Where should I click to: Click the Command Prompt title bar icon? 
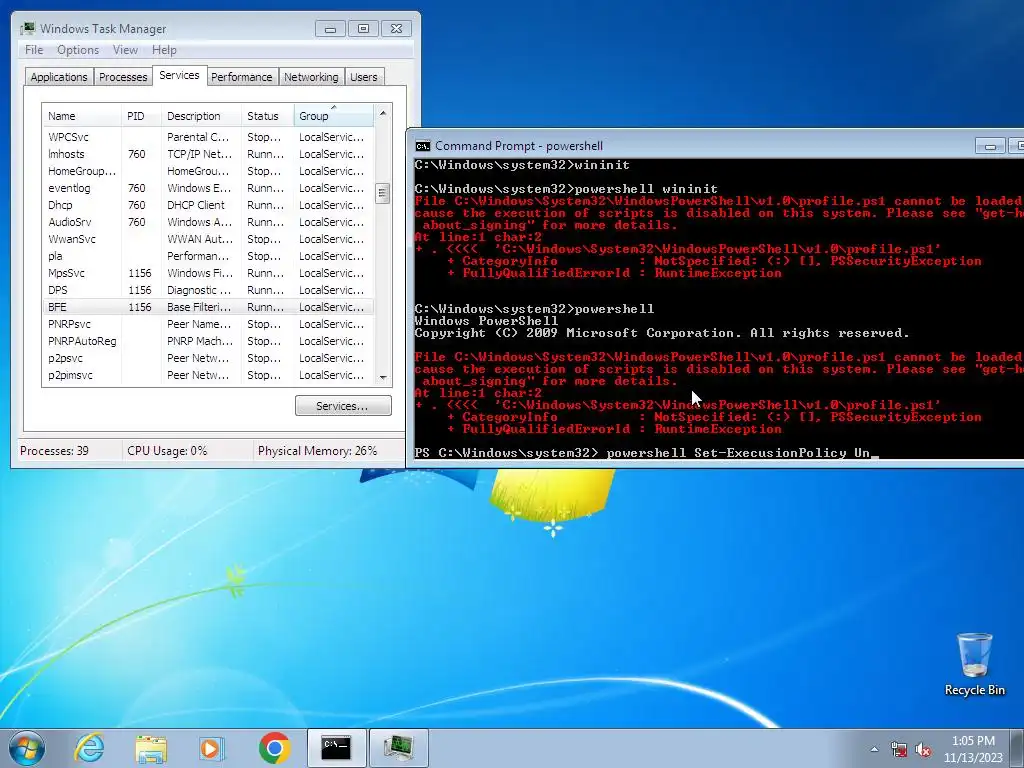pos(423,146)
